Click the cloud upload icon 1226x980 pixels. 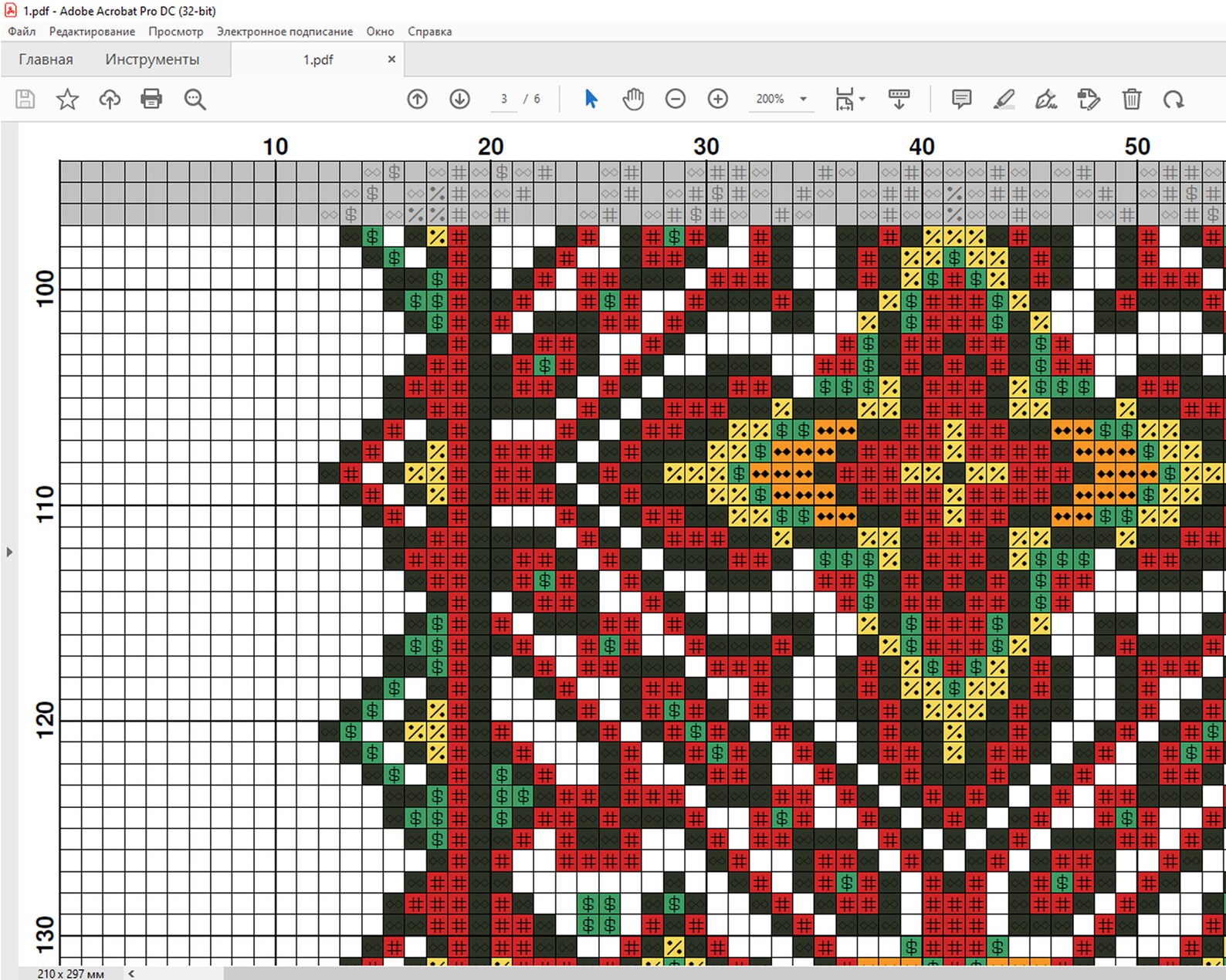coord(110,99)
